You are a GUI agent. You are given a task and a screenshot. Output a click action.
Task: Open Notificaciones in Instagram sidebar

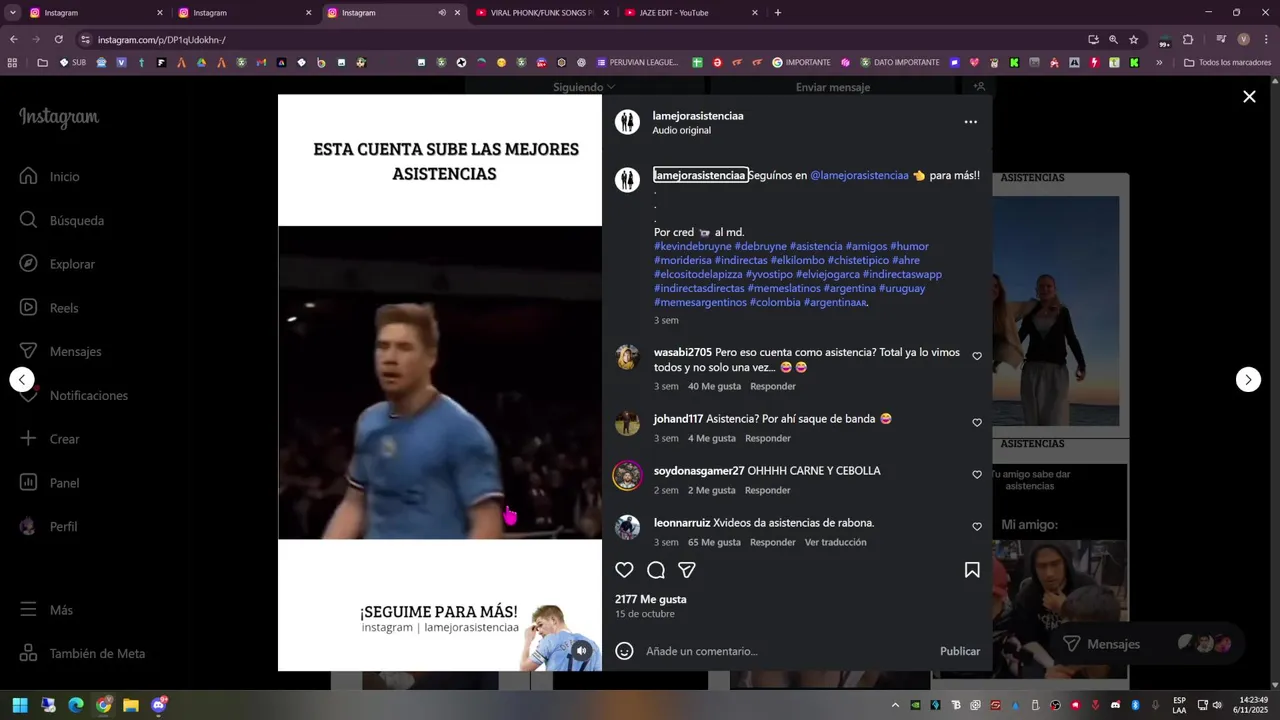coord(74,395)
